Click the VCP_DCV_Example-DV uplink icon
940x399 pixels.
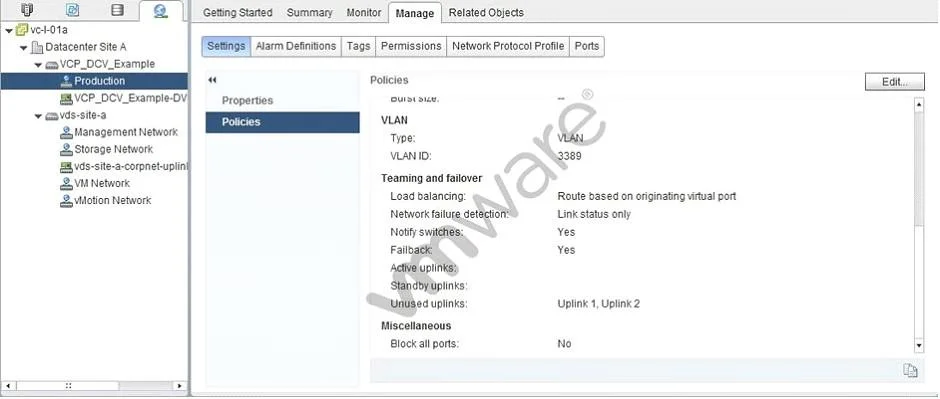point(67,98)
